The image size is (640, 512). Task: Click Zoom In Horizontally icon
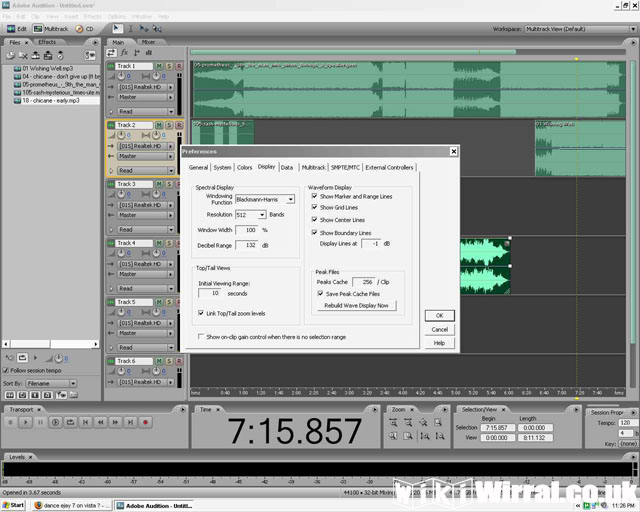click(393, 422)
